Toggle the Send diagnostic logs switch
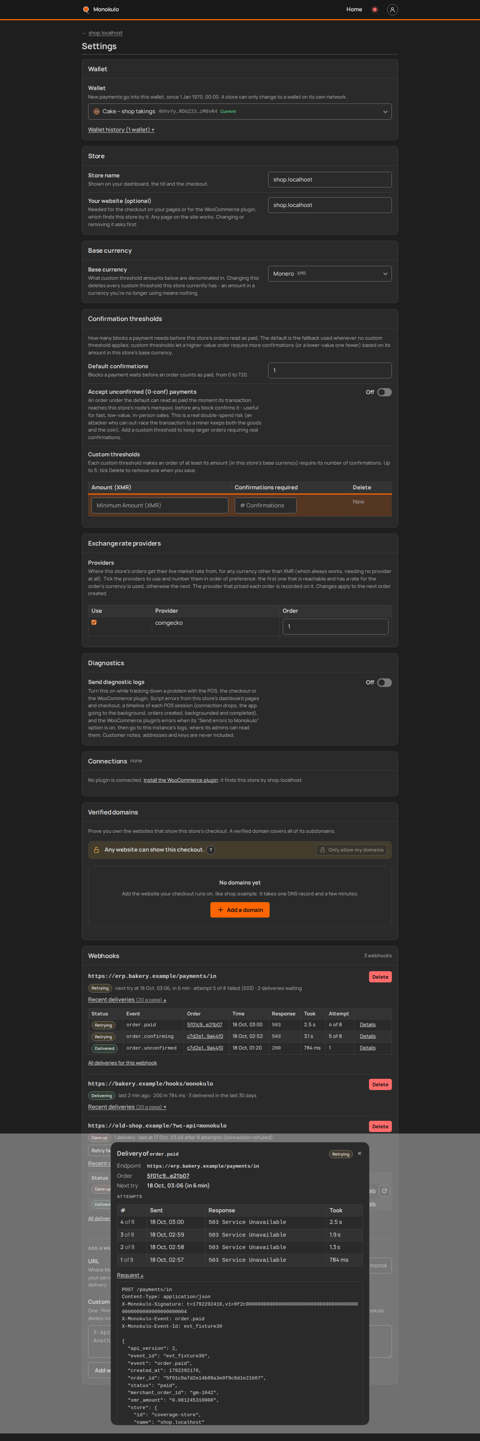 (384, 682)
